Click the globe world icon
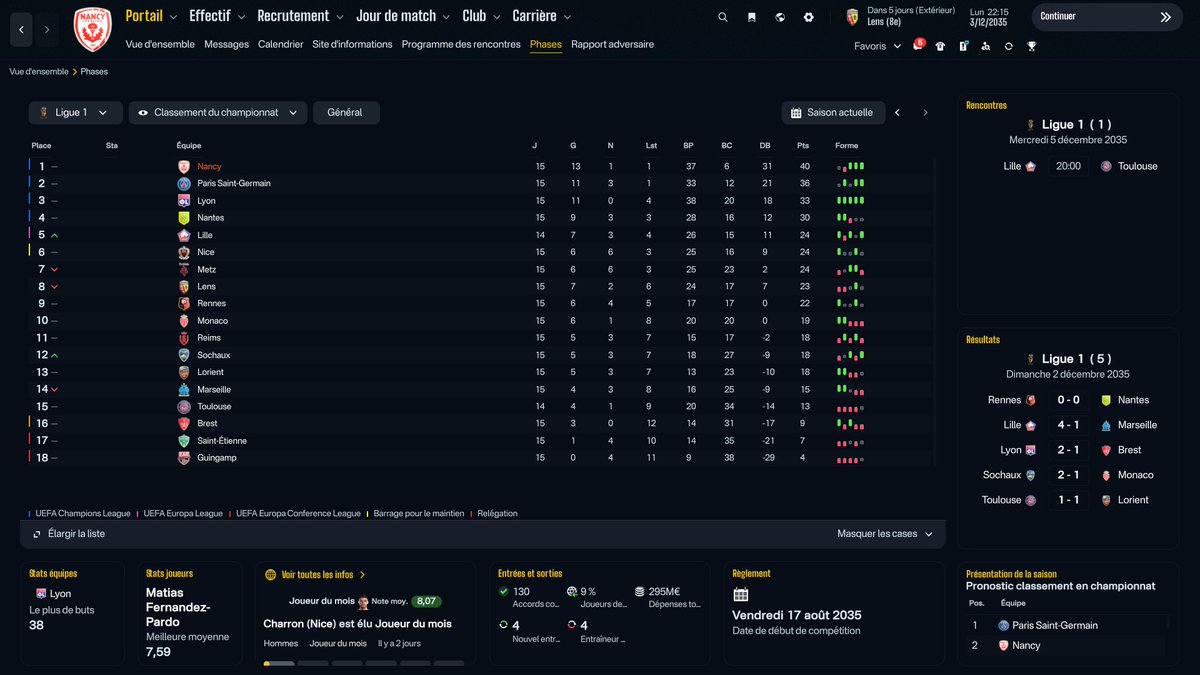Screen dimensions: 1200x675 [780, 17]
